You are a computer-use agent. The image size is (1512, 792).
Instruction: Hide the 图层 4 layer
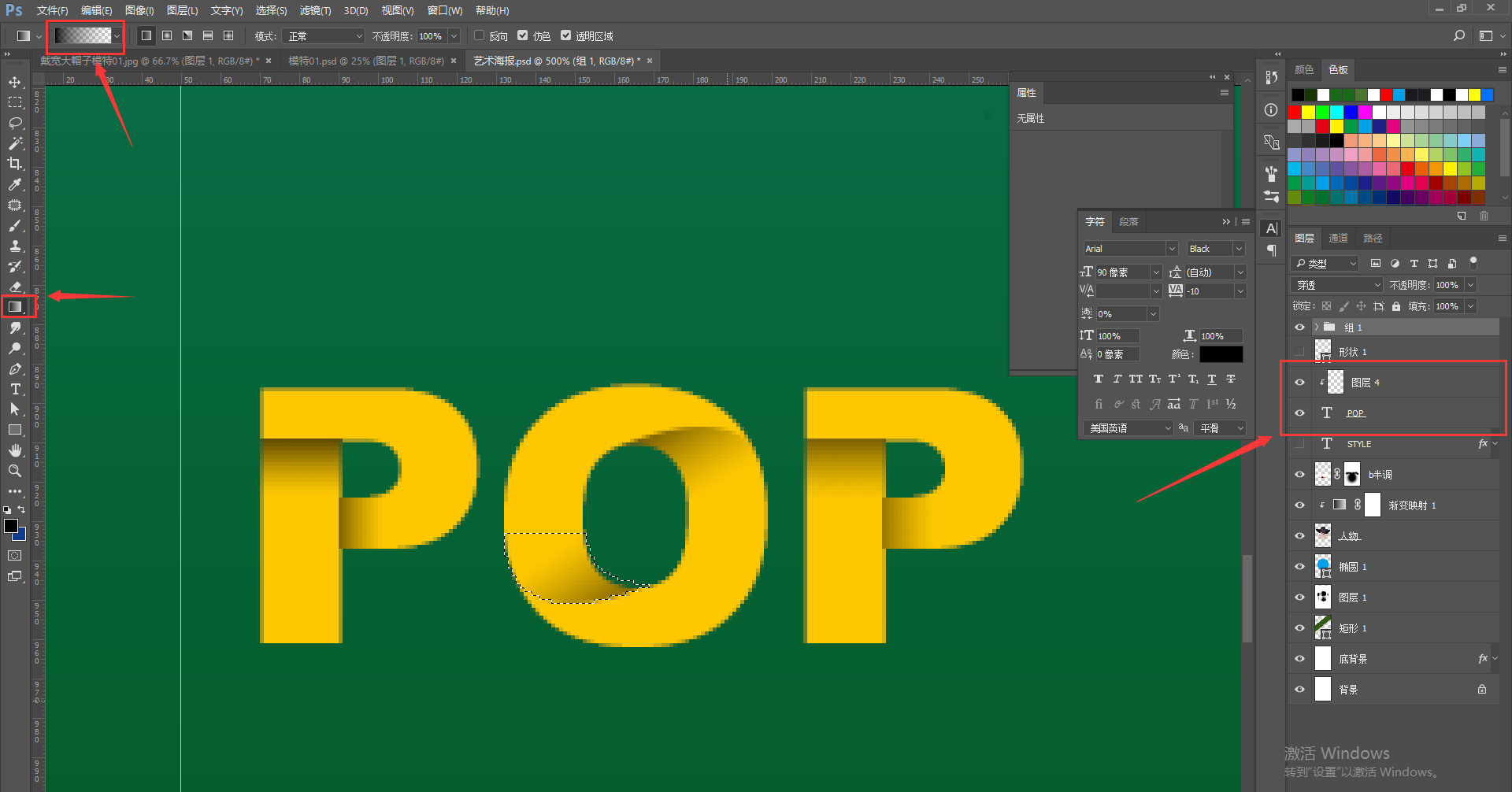click(1299, 383)
